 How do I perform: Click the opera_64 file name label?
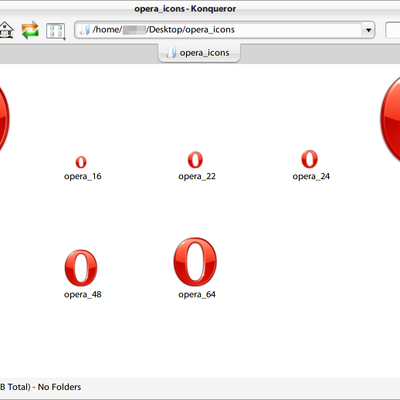pyautogui.click(x=197, y=295)
